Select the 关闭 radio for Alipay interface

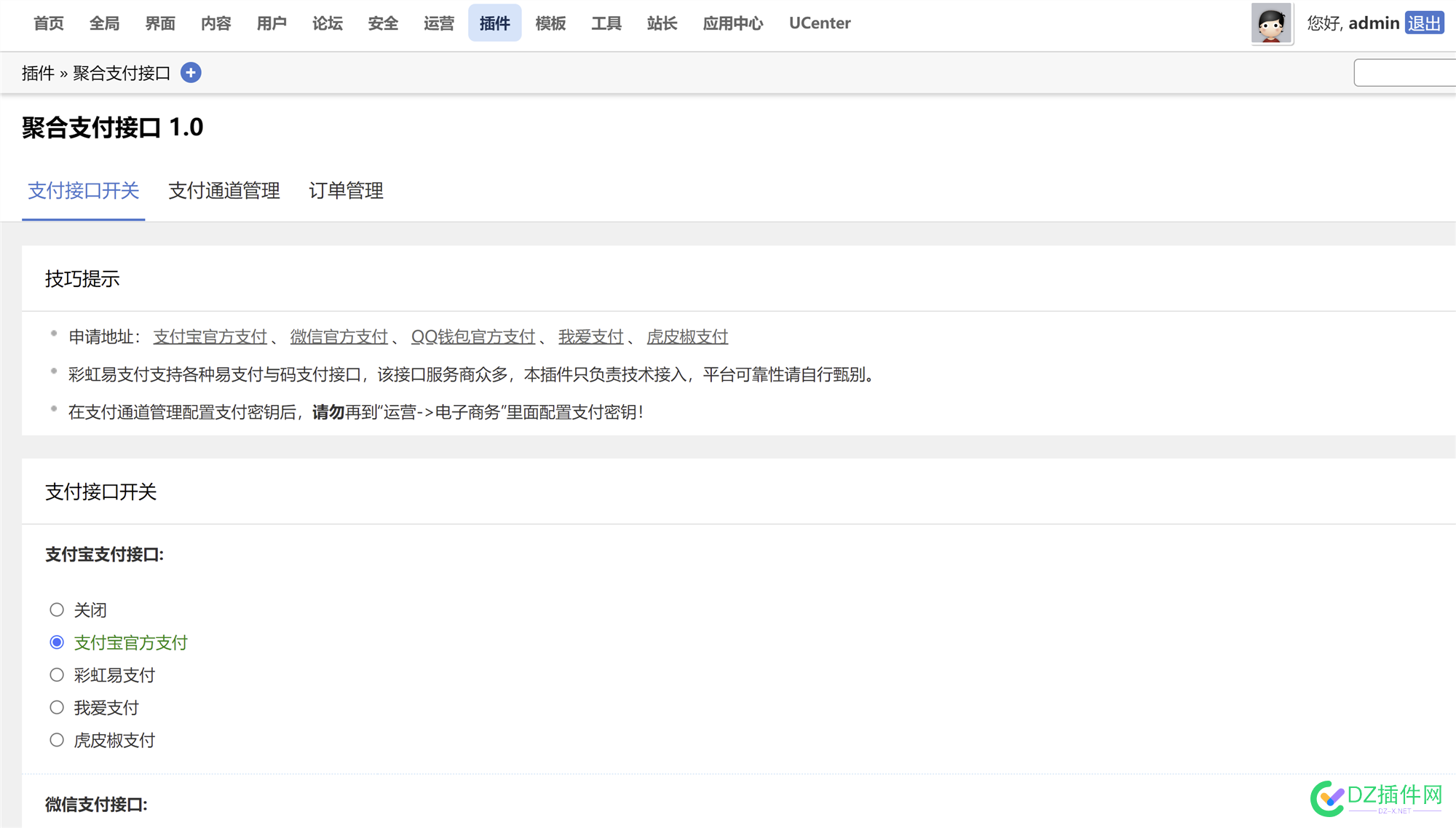coord(57,610)
